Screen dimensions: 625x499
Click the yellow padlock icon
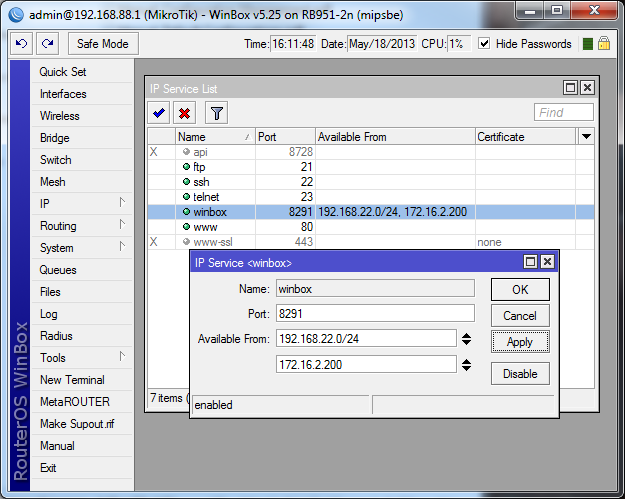coord(604,43)
